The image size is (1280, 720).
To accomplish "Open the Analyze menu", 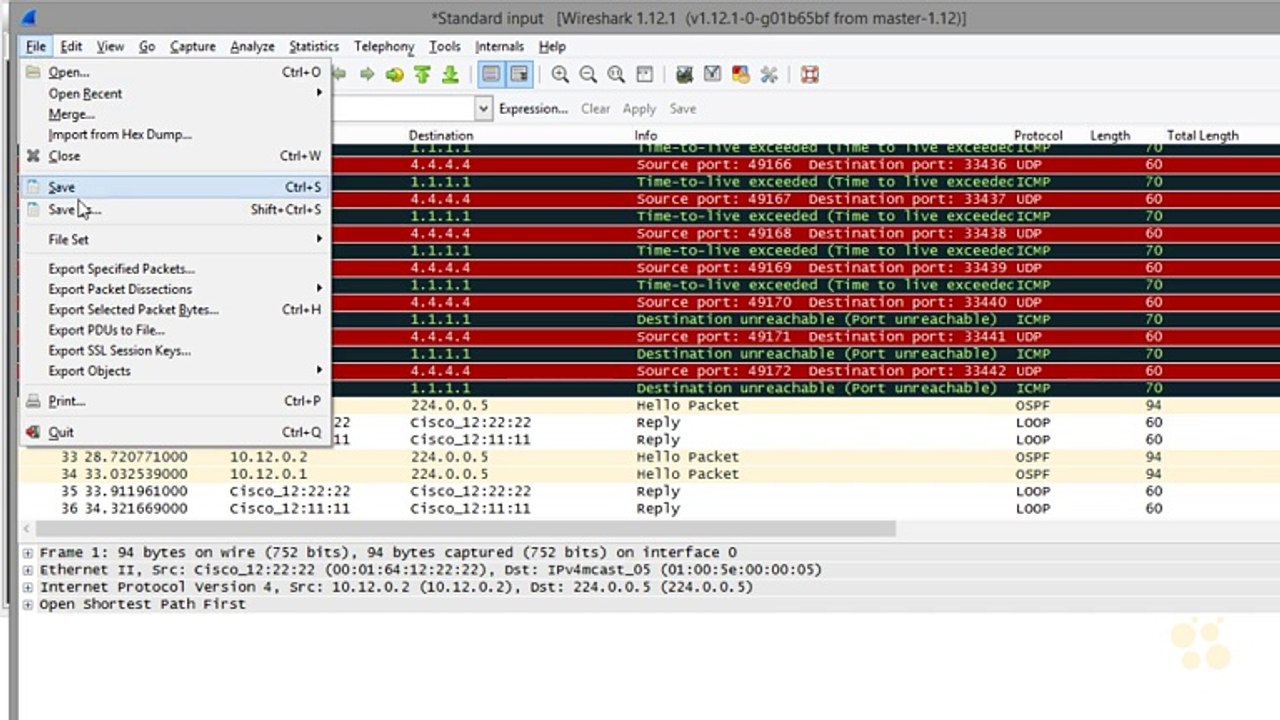I will (252, 46).
